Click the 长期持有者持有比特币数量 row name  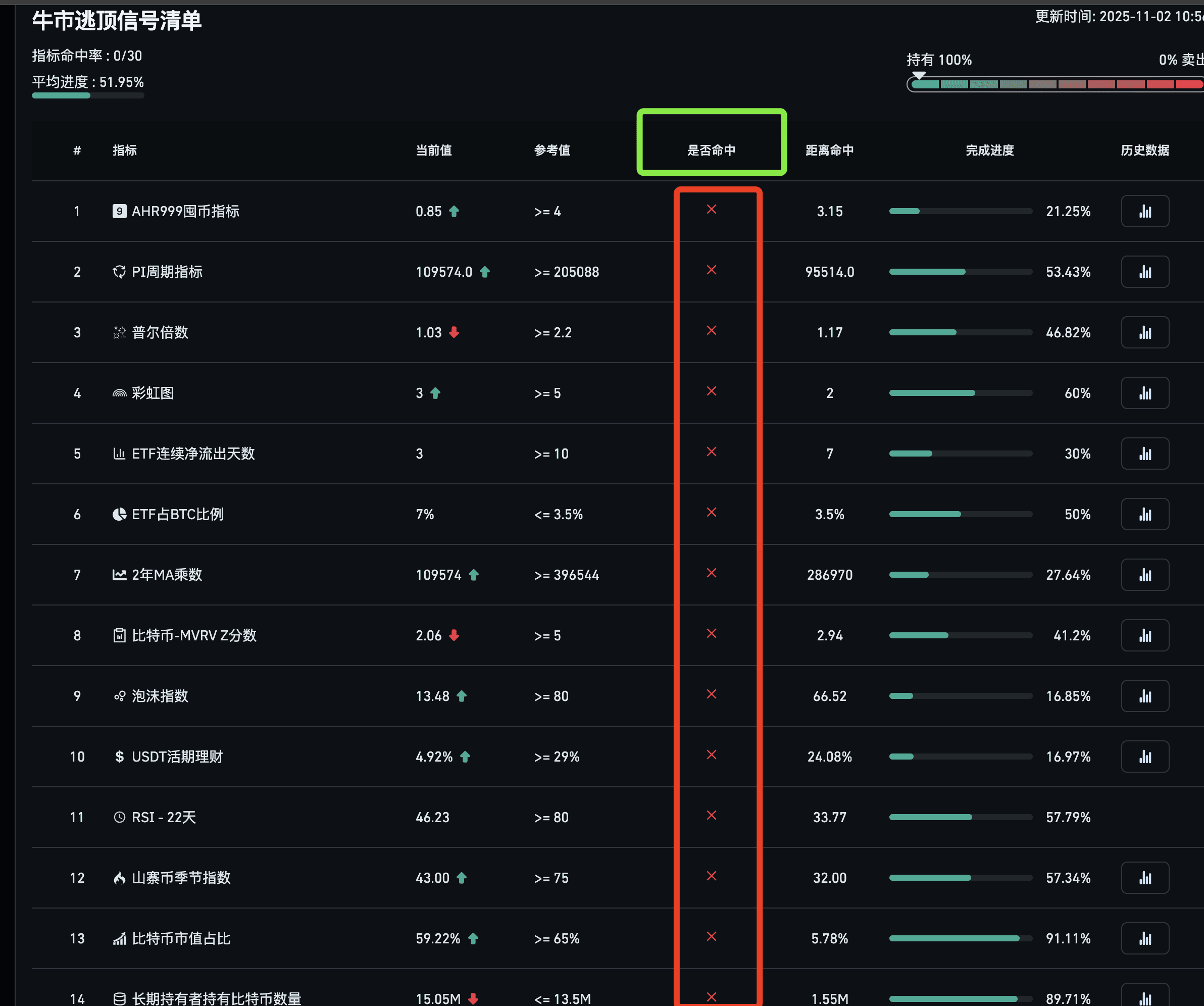pos(216,998)
